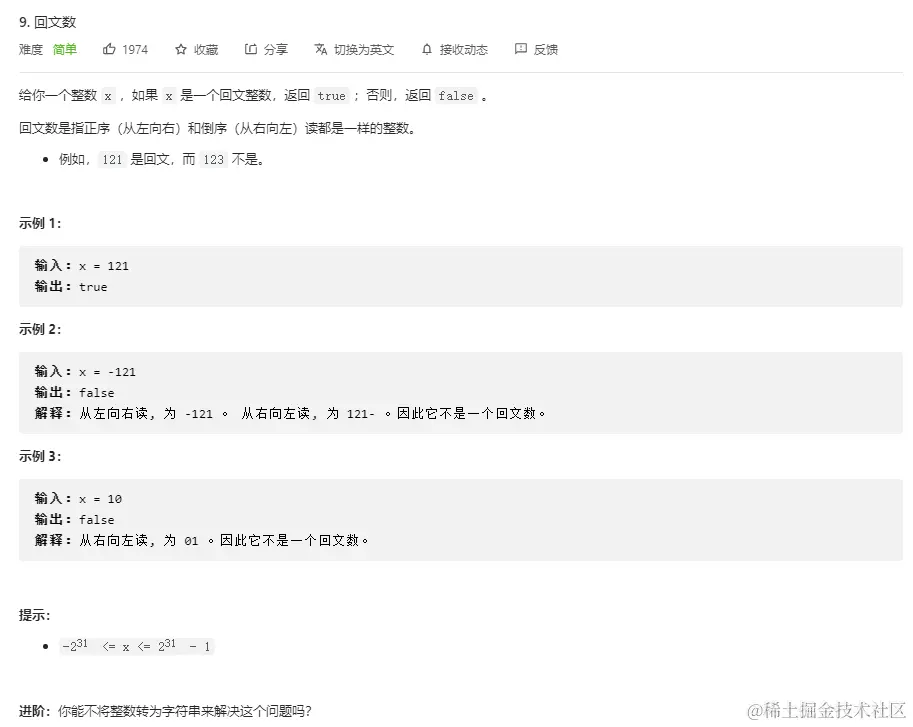Screen dimensions: 913x727
Task: Click the 难度 label
Action: (x=31, y=49)
